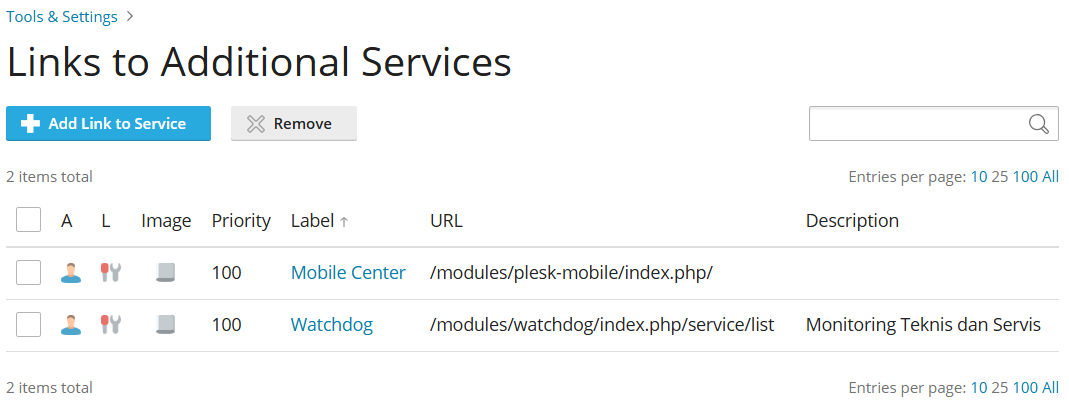Sort the table by Priority column

[x=241, y=221]
